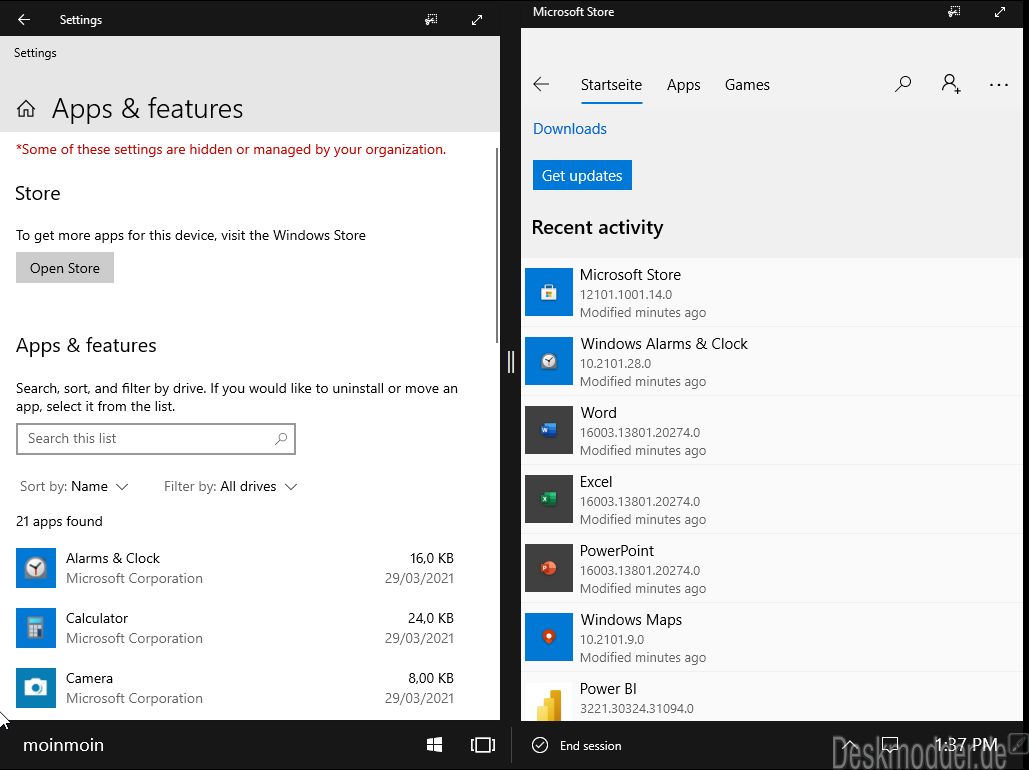
Task: Expand the Microsoft Store window diagonal arrow
Action: pyautogui.click(x=1000, y=12)
